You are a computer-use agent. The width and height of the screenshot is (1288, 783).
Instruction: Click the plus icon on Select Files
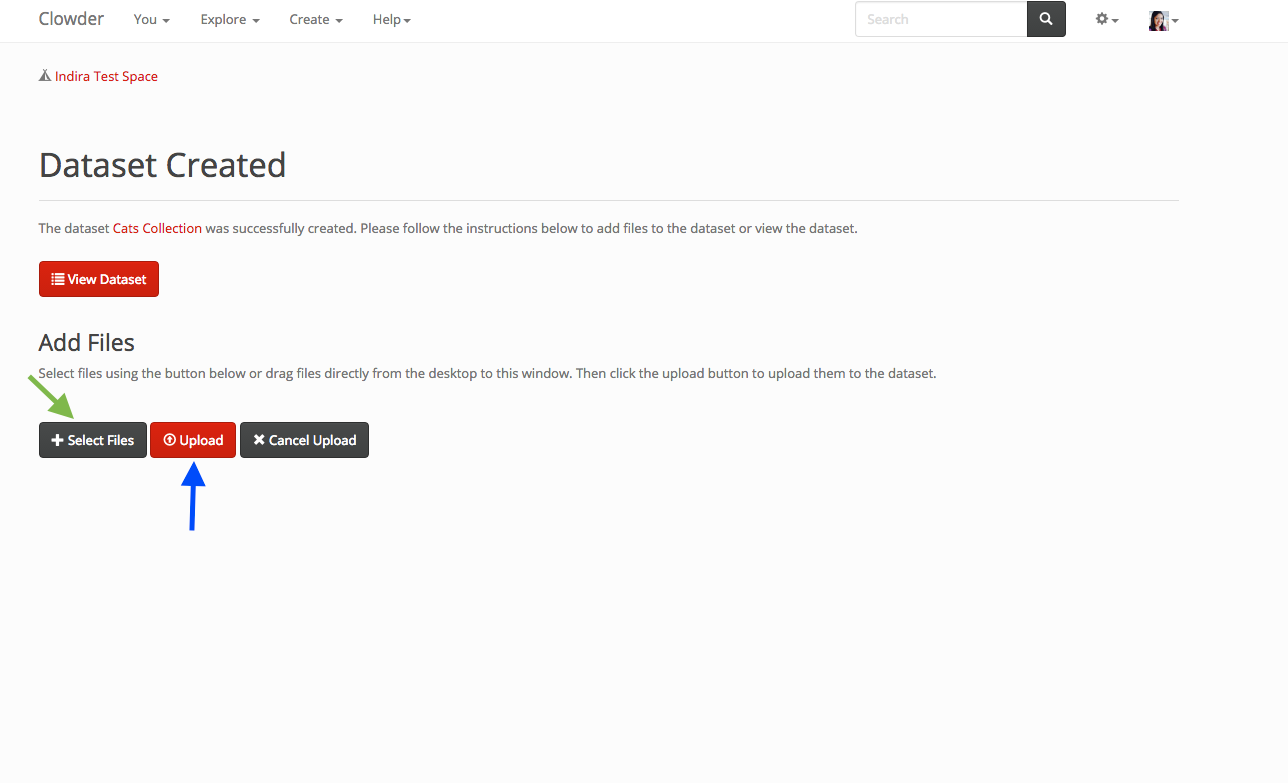[x=57, y=440]
